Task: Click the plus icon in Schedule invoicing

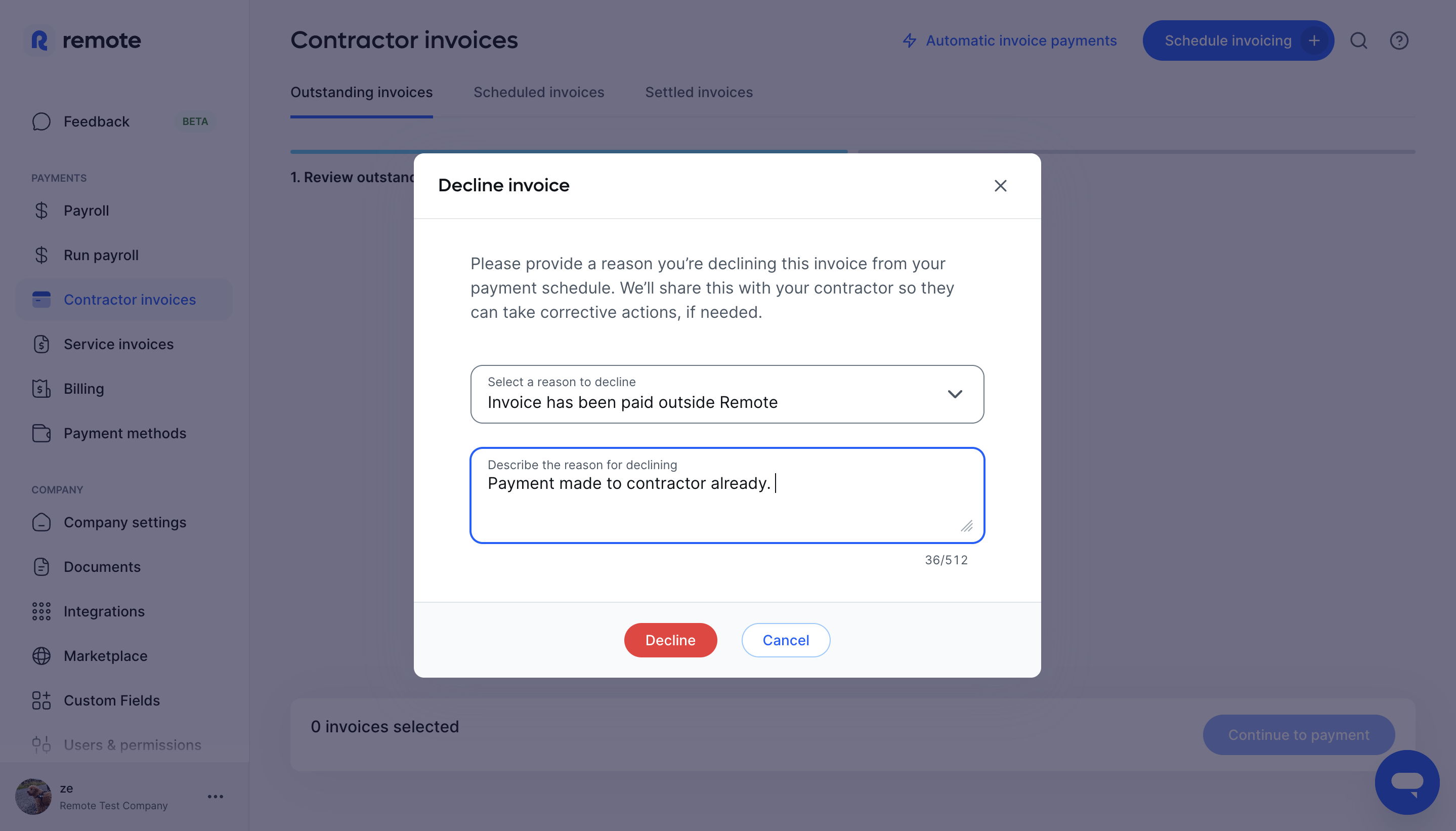Action: (1314, 40)
